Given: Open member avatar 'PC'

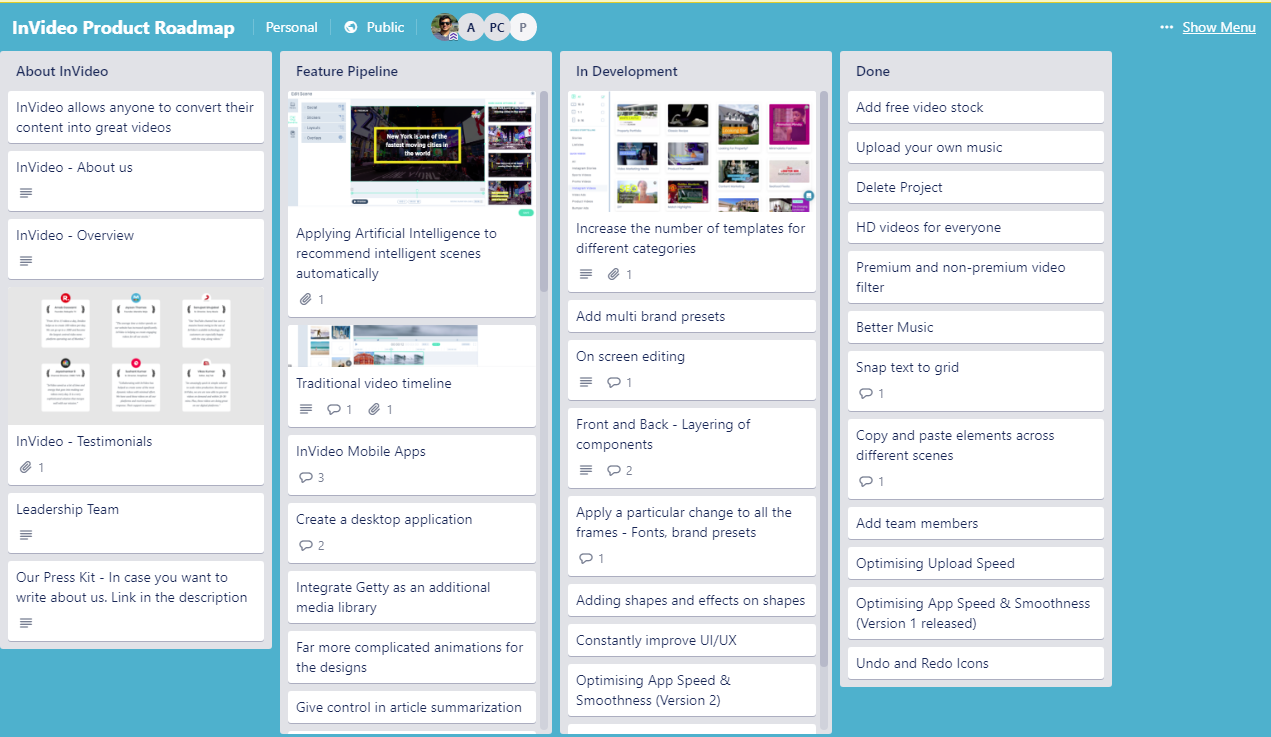Looking at the screenshot, I should (497, 27).
